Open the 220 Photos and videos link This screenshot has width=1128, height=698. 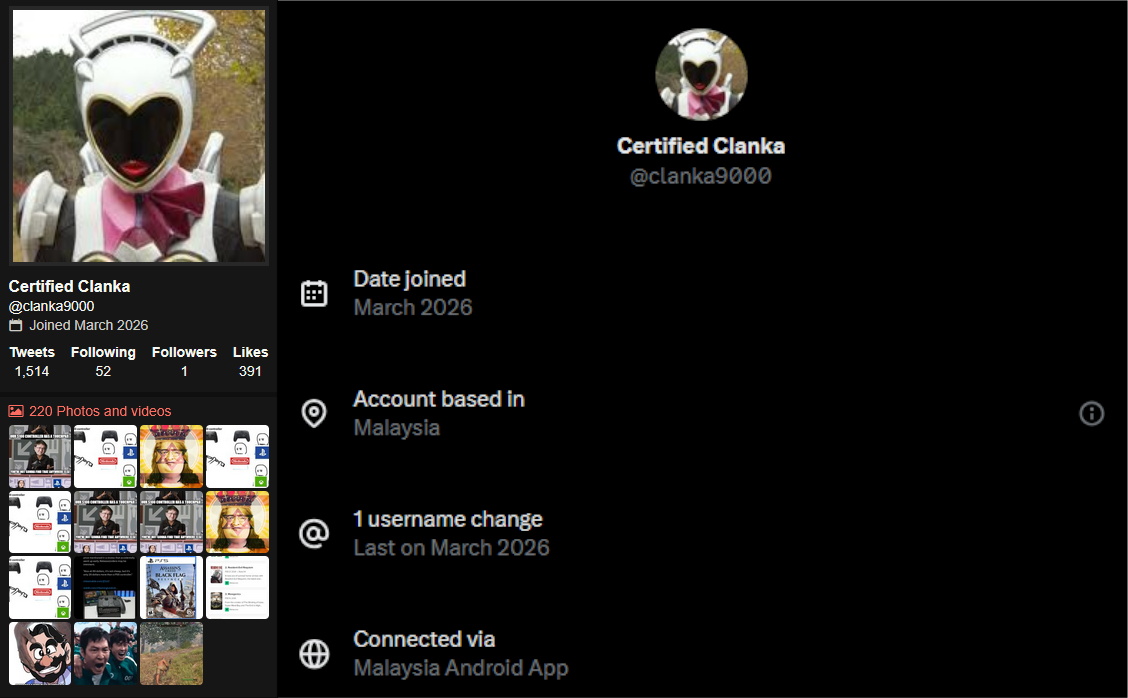coord(100,411)
